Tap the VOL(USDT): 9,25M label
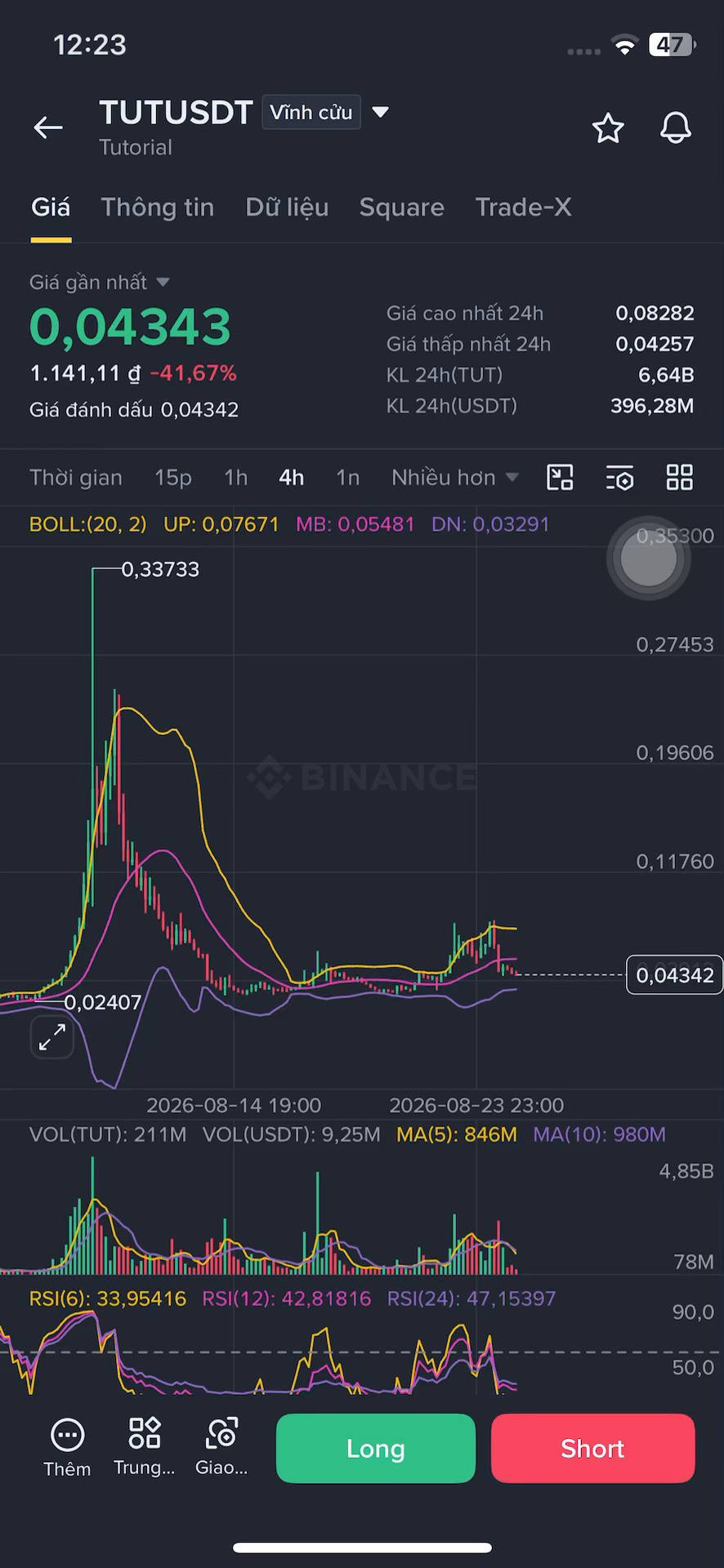The height and width of the screenshot is (1568, 724). coord(292,1135)
